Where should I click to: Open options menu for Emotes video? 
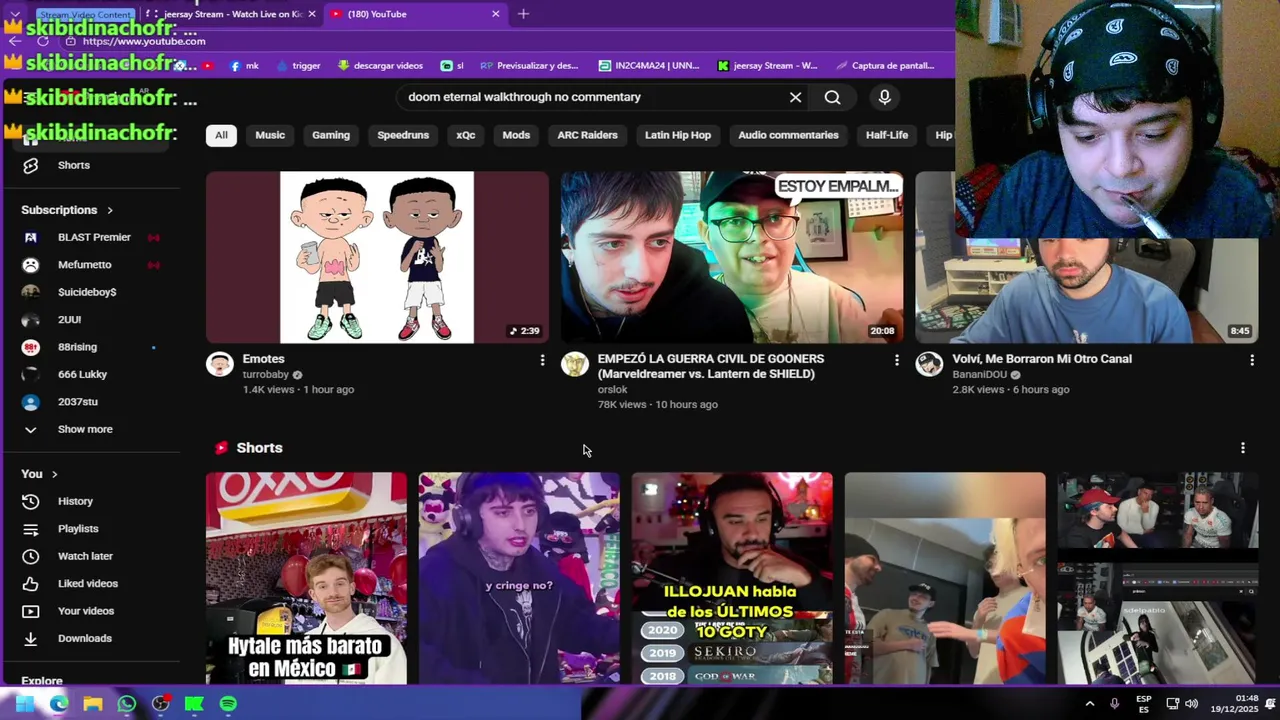(542, 360)
